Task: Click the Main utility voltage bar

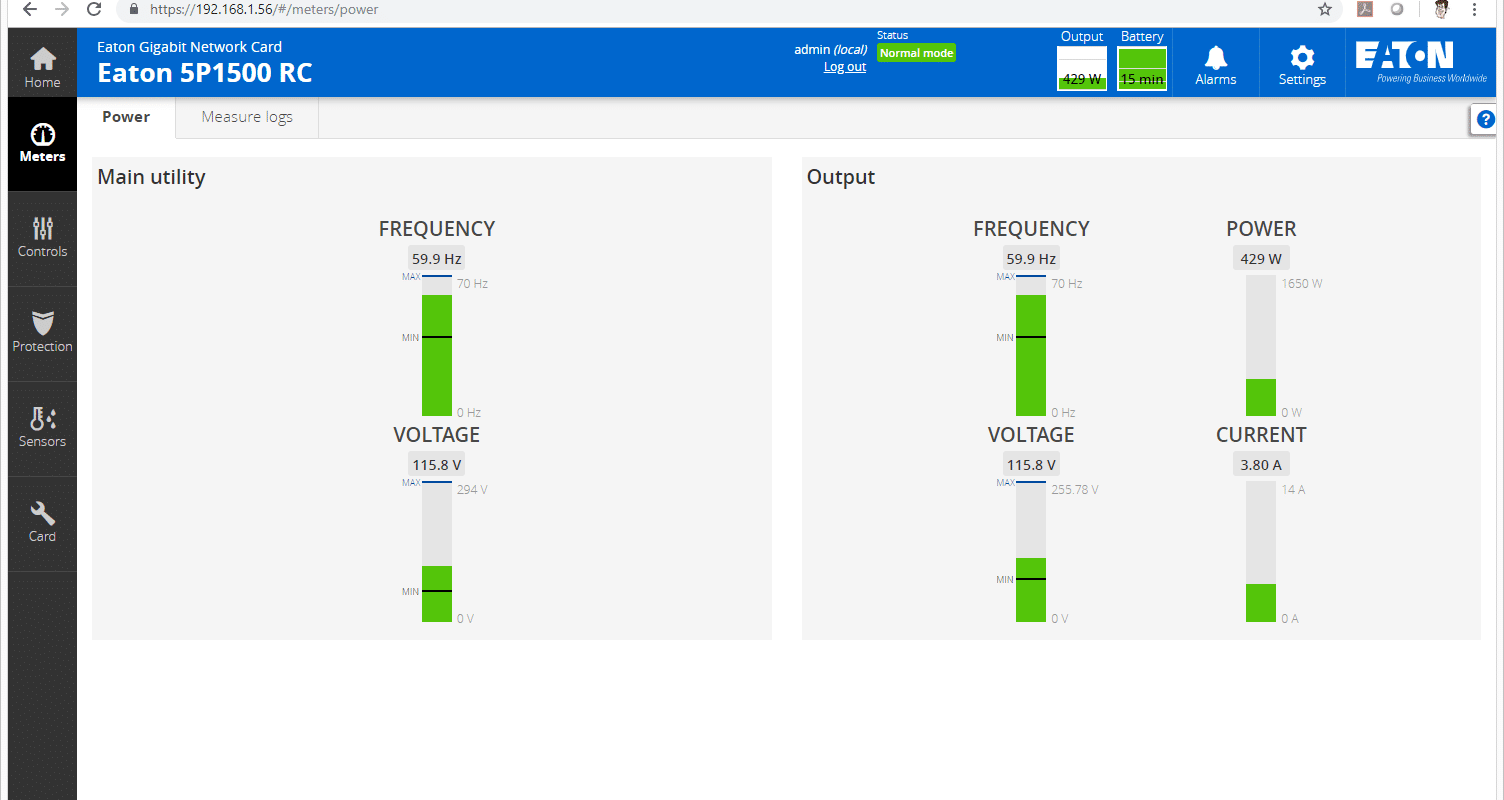Action: [x=437, y=552]
